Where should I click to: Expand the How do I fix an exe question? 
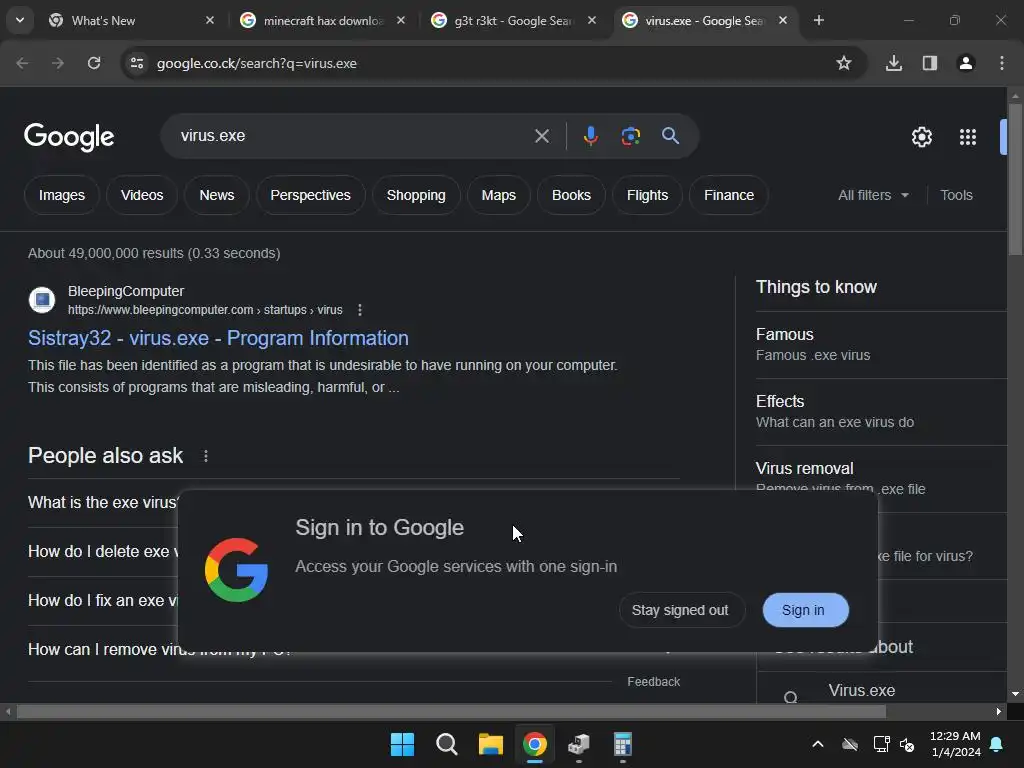(x=103, y=601)
